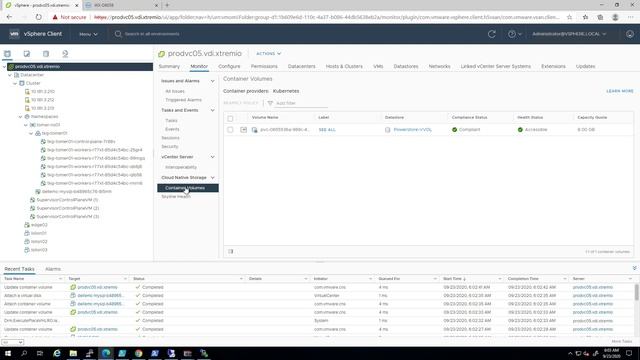Collapse Recent Tasks panel with double chevron
640x360 pixels.
point(634,268)
